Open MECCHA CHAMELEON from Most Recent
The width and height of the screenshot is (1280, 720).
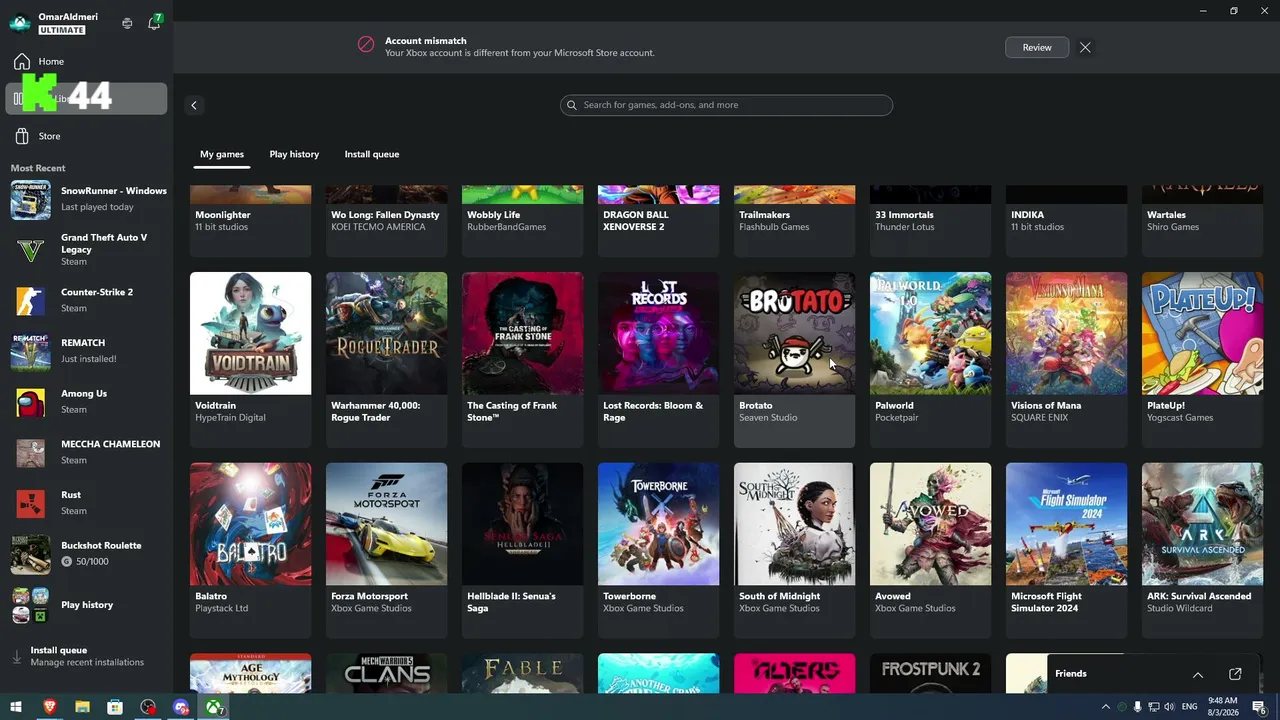pos(88,452)
